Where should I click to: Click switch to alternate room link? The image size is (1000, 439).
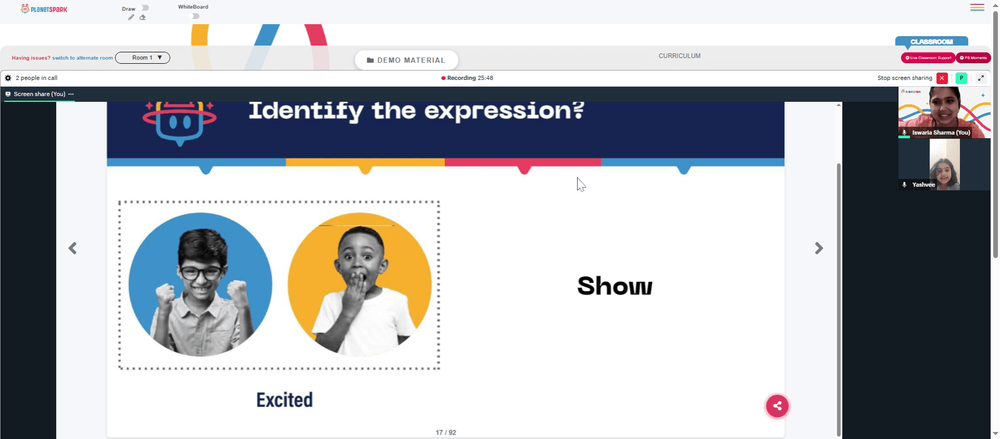(x=82, y=58)
